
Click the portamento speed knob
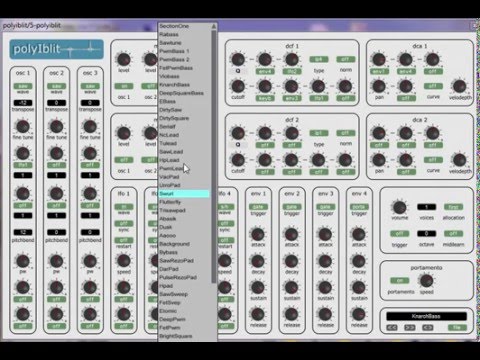point(426,280)
